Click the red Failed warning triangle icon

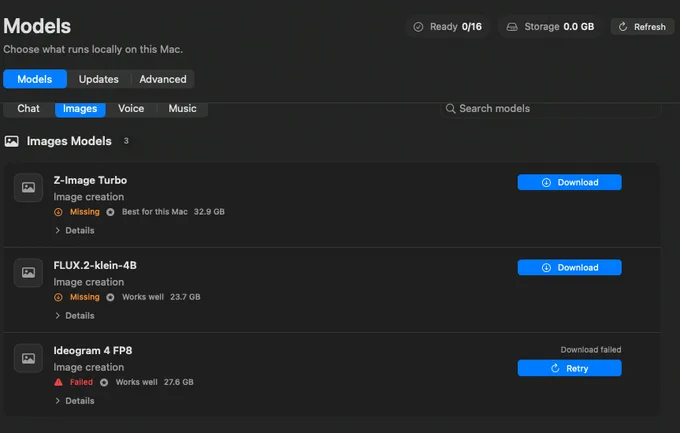point(58,382)
